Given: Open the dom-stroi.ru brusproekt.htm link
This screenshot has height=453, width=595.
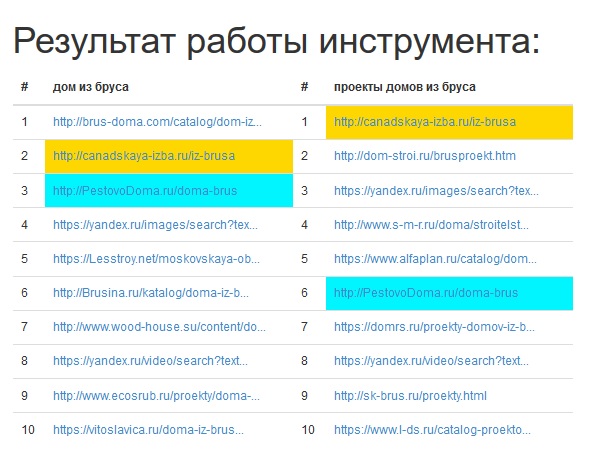Looking at the screenshot, I should (425, 156).
